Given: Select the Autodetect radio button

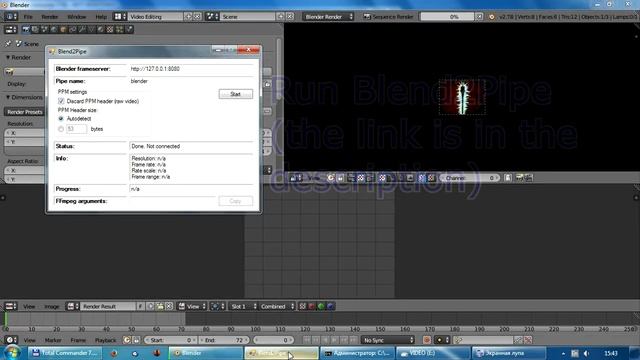Looking at the screenshot, I should coord(61,119).
